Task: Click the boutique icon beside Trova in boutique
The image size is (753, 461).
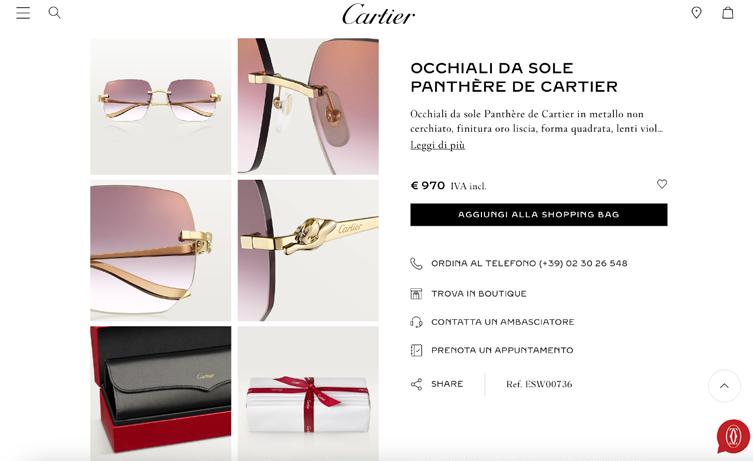Action: (x=416, y=293)
